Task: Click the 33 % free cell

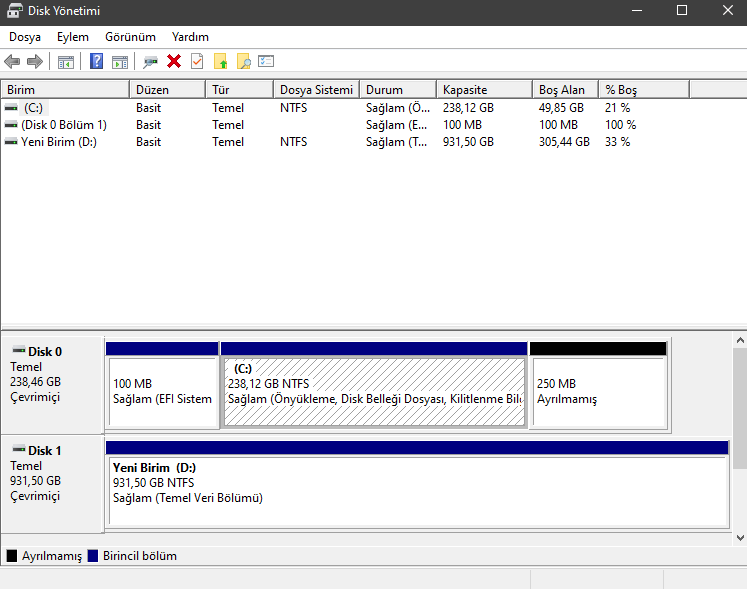Action: pos(617,142)
